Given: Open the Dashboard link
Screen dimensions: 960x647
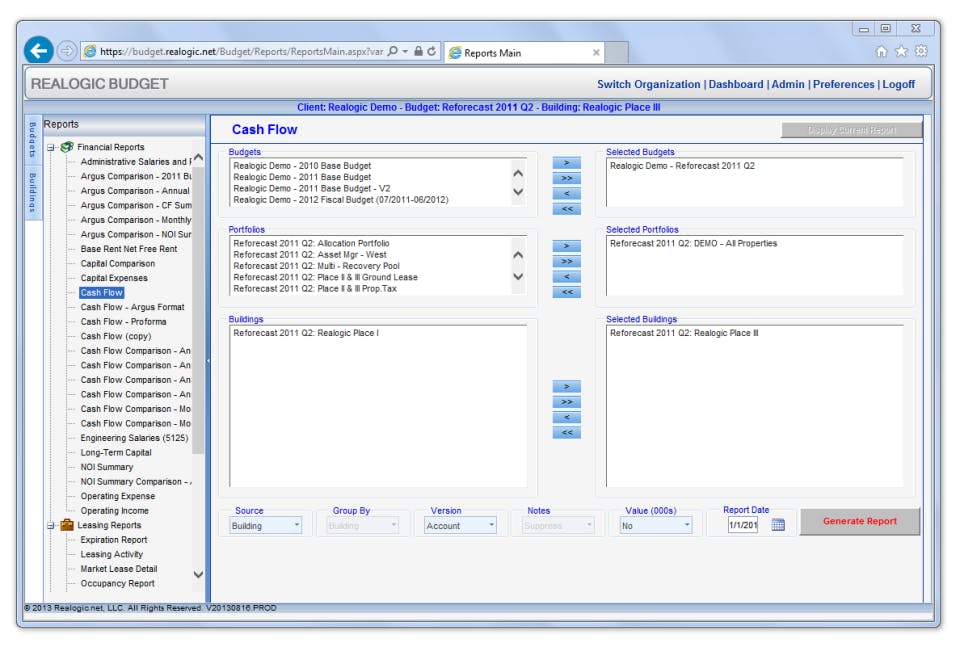Looking at the screenshot, I should 735,84.
